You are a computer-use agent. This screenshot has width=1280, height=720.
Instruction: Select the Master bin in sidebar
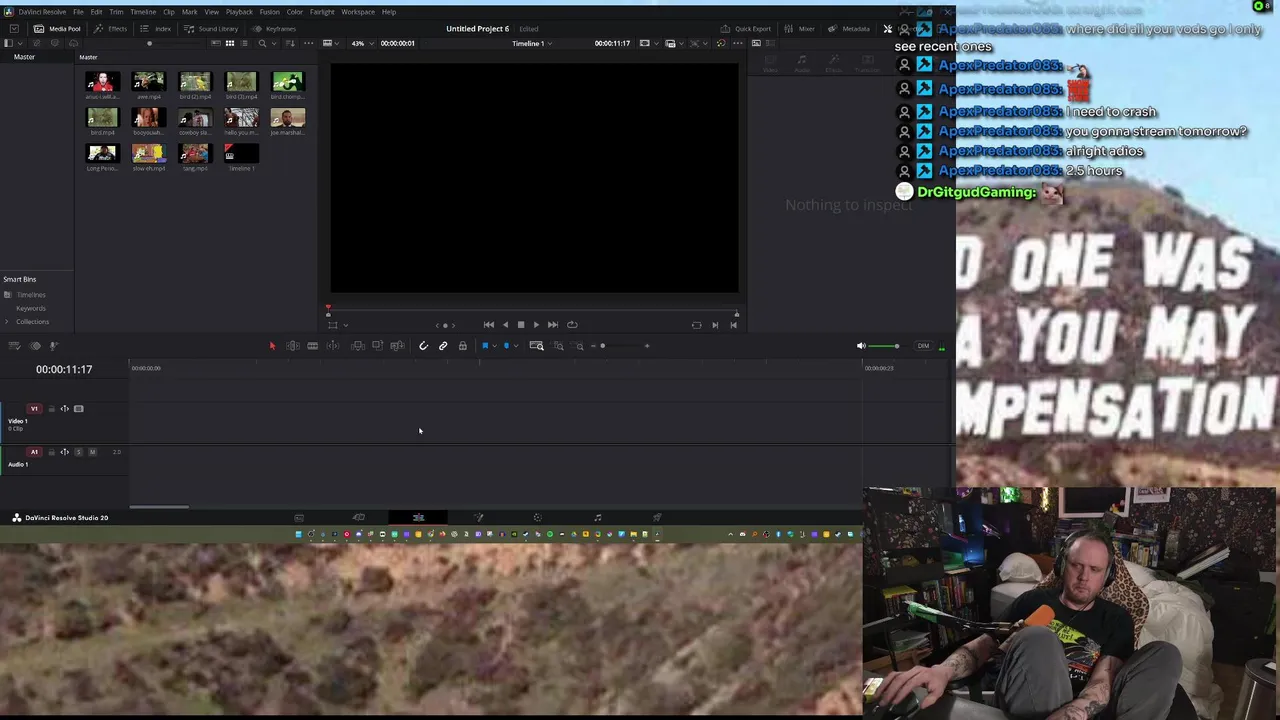(24, 57)
